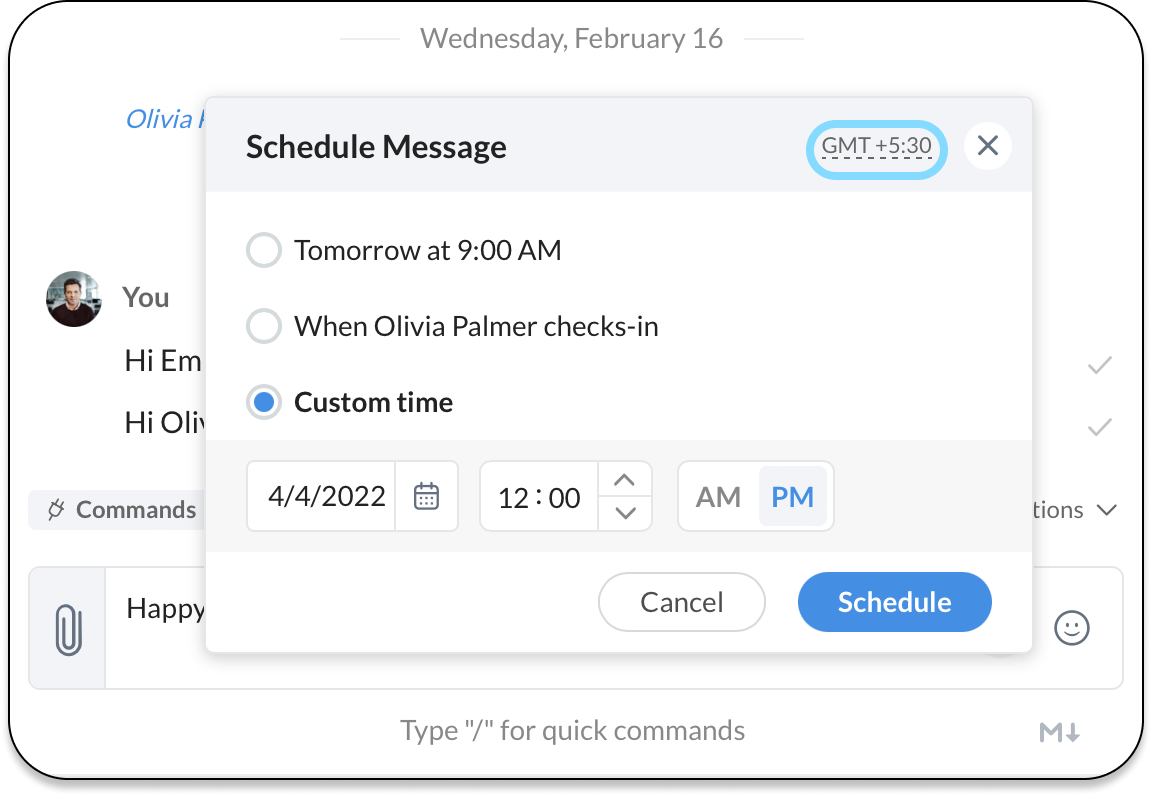Close the Schedule Message dialog
Screen dimensions: 1152x796
point(988,146)
